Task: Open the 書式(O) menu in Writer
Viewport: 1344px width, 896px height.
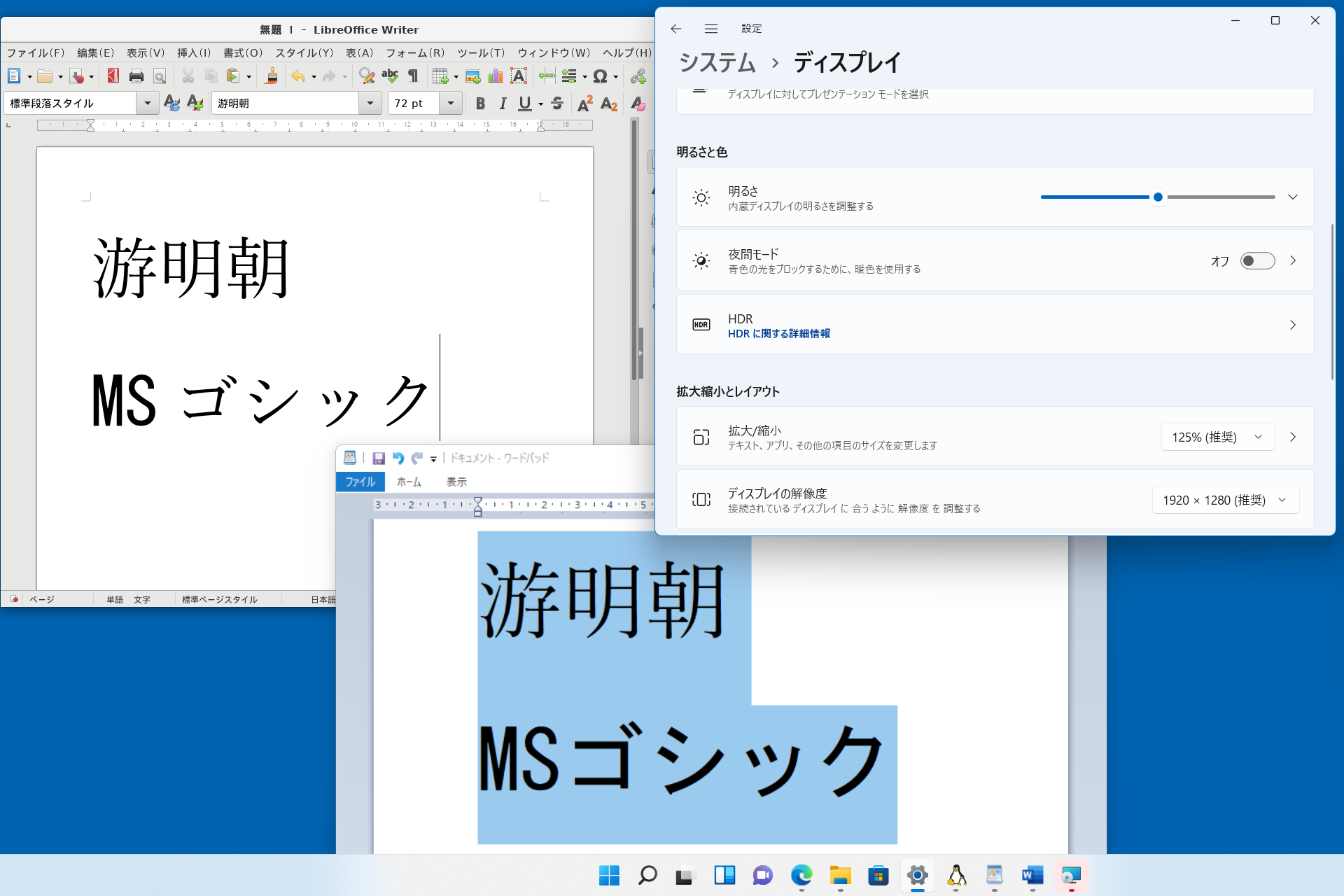Action: pyautogui.click(x=242, y=52)
